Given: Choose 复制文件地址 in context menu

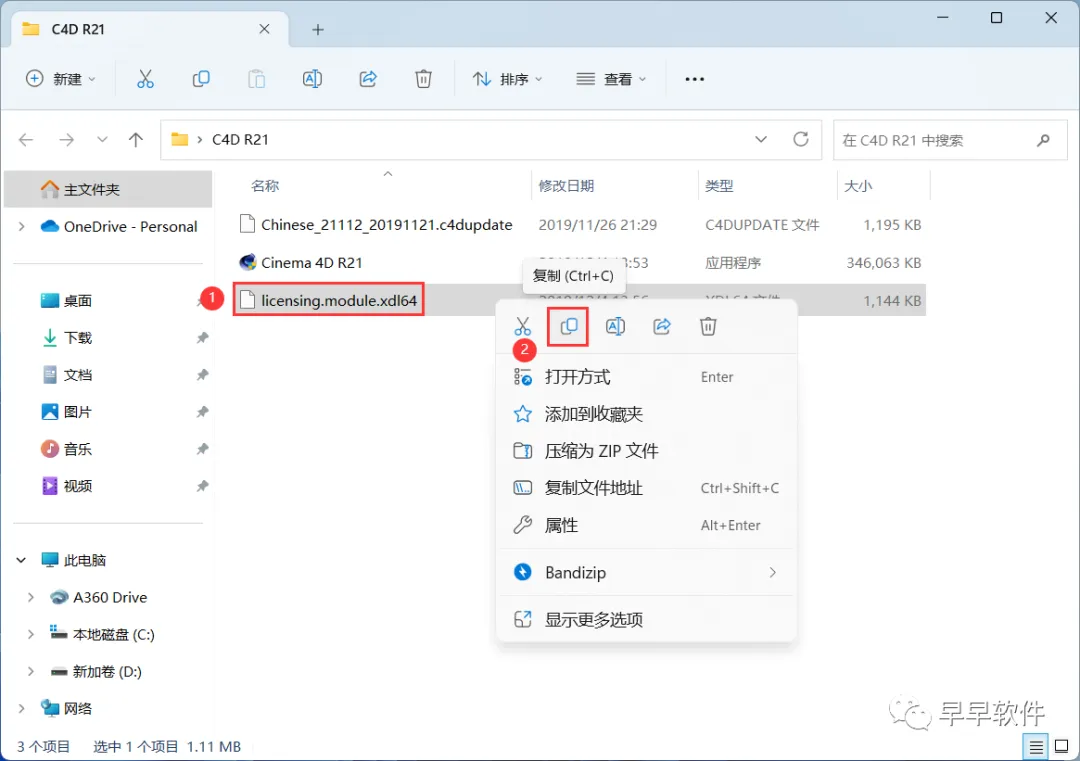Looking at the screenshot, I should tap(646, 489).
